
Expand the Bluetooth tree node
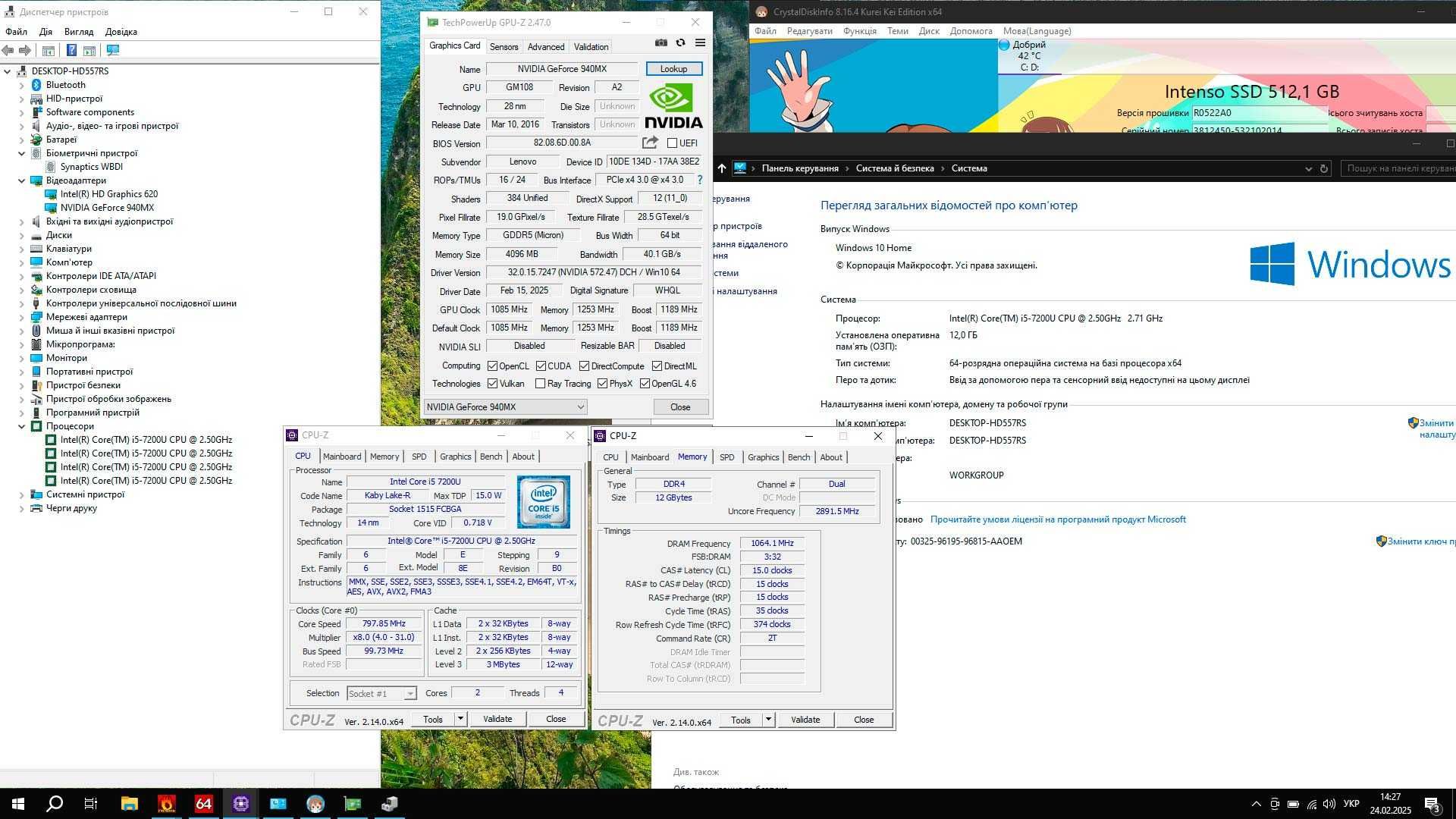[21, 85]
